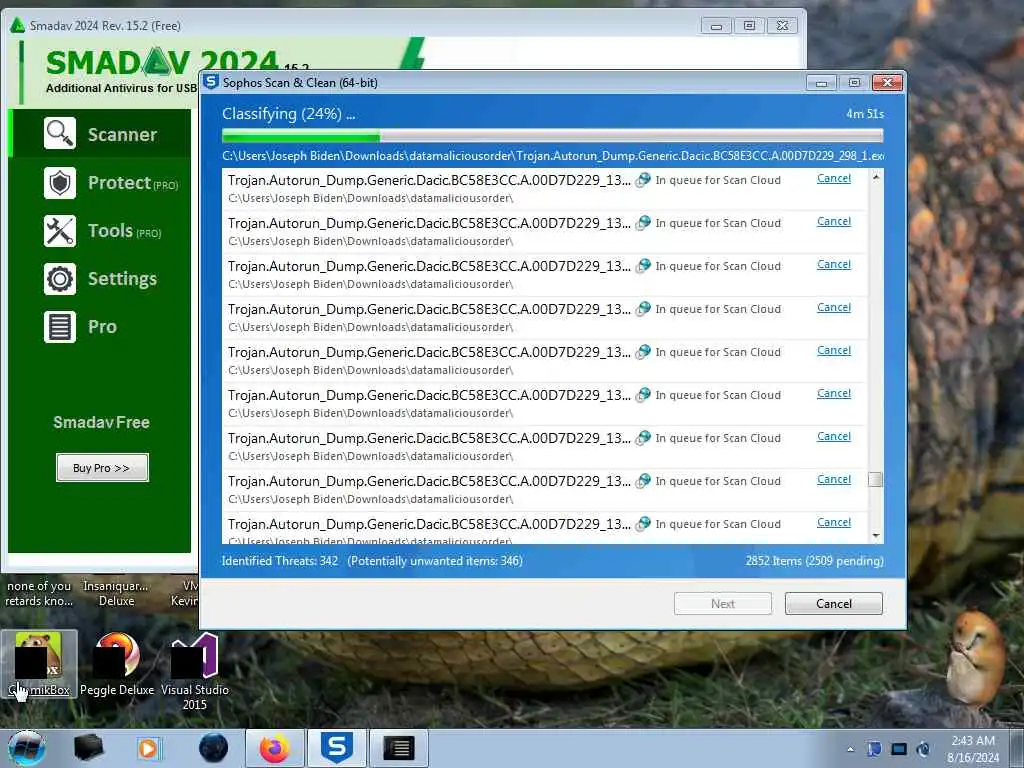Select the Protect shield icon in Smadav sidebar
The height and width of the screenshot is (768, 1024).
coord(60,182)
